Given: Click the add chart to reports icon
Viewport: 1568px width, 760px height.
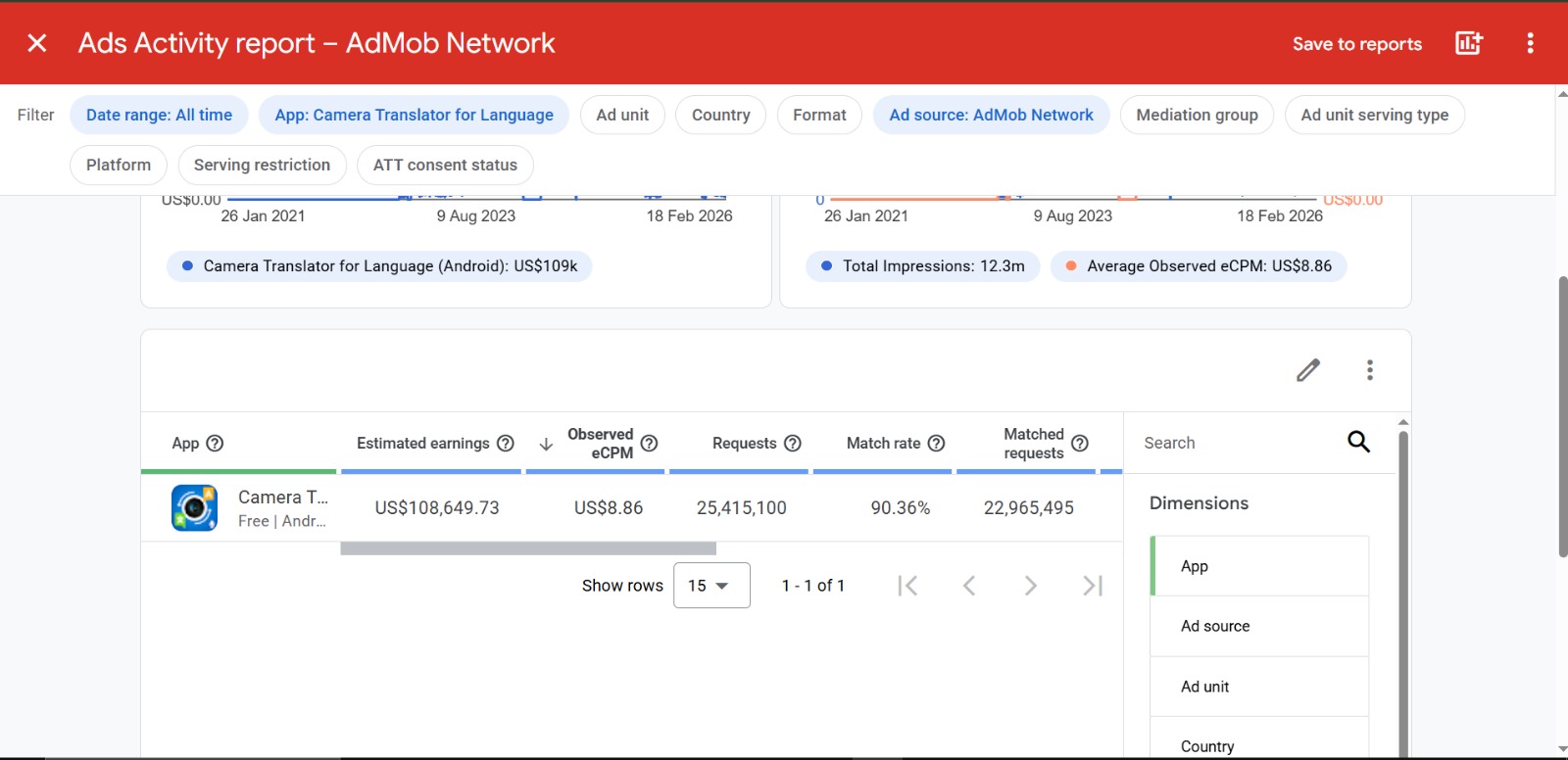Looking at the screenshot, I should [1468, 43].
